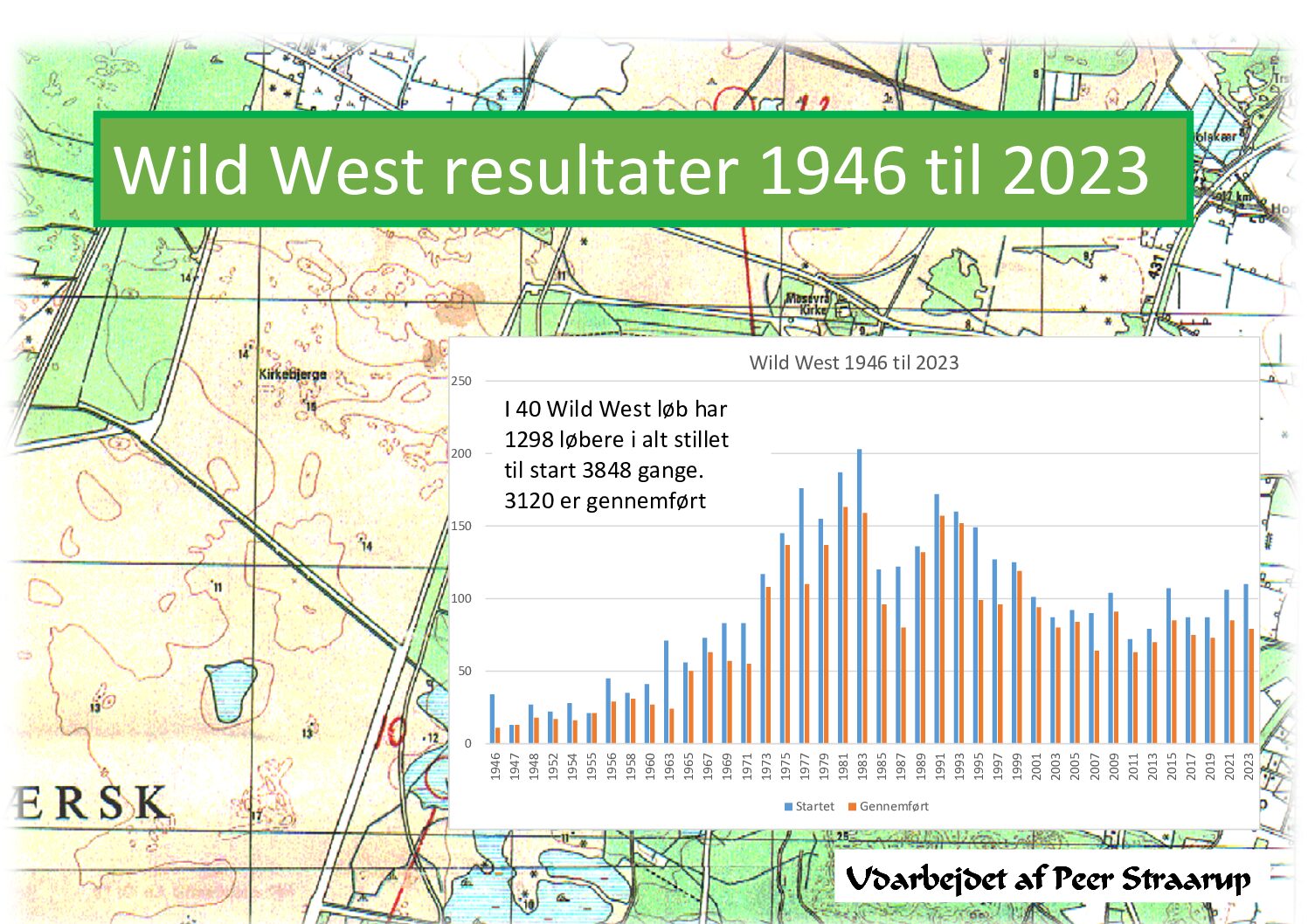Image resolution: width=1308 pixels, height=924 pixels.
Task: Click y-axis value 50
Action: (464, 671)
